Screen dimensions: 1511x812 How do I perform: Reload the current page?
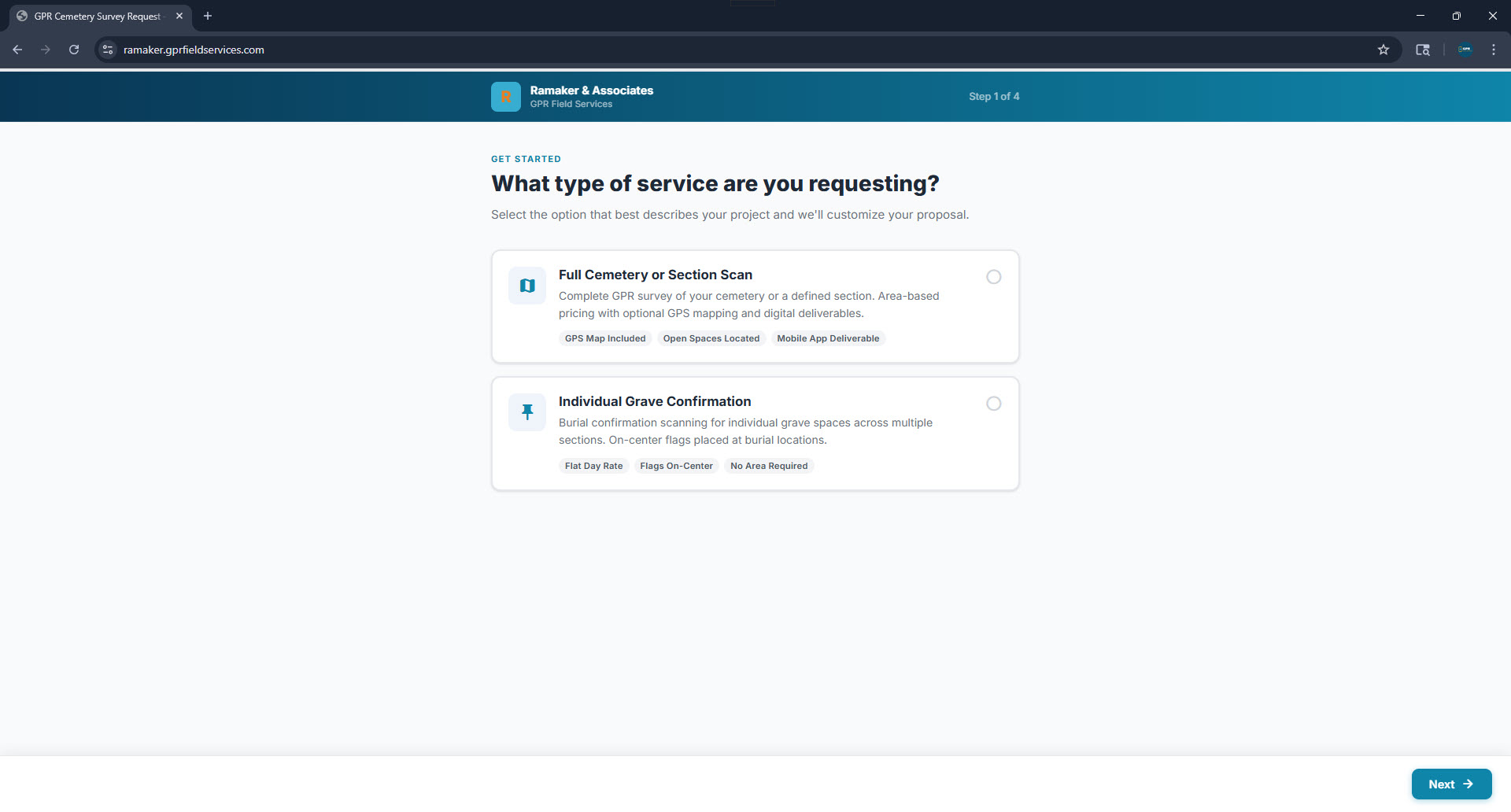tap(73, 49)
